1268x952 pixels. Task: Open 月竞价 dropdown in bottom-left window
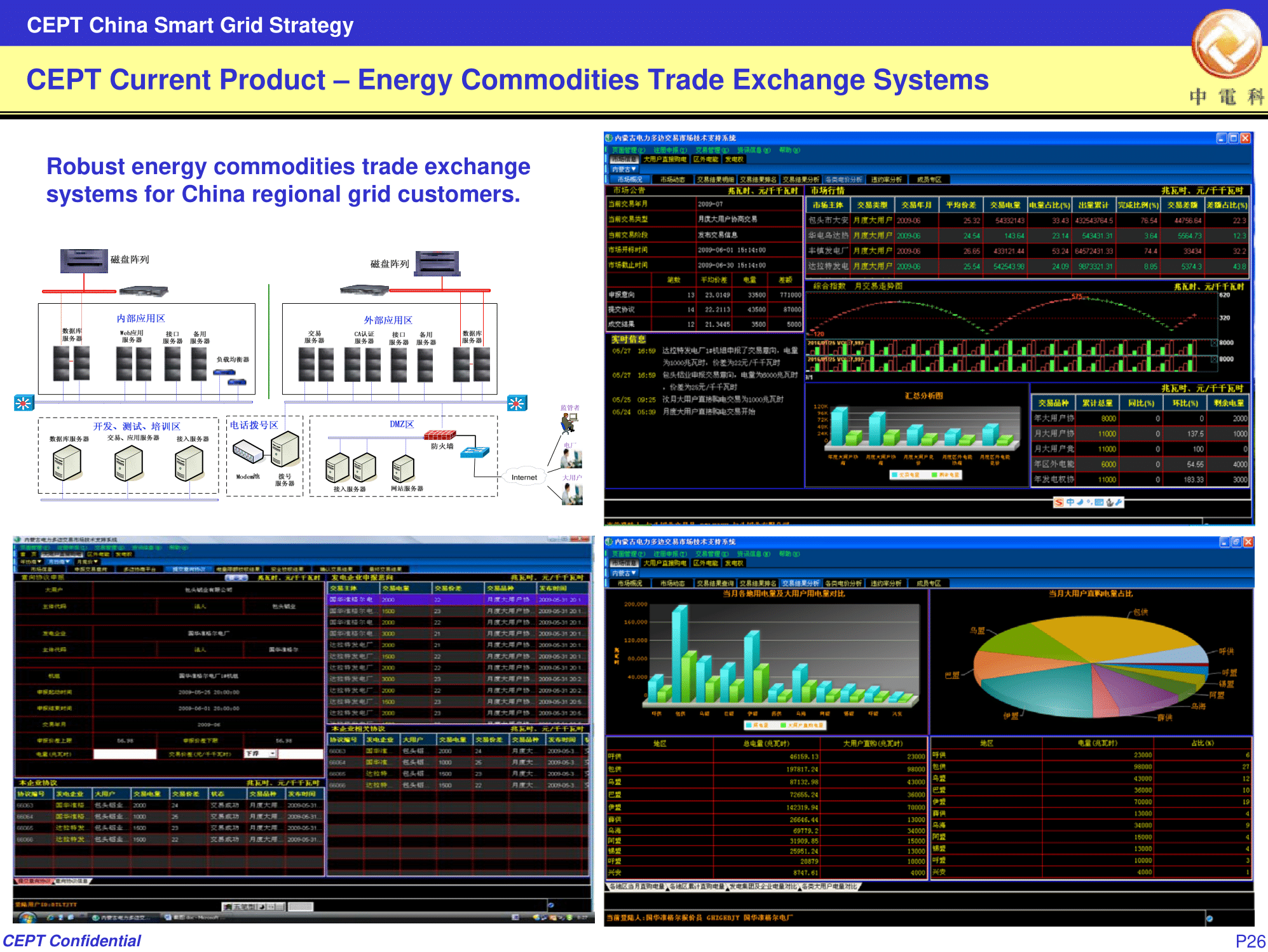[x=87, y=562]
